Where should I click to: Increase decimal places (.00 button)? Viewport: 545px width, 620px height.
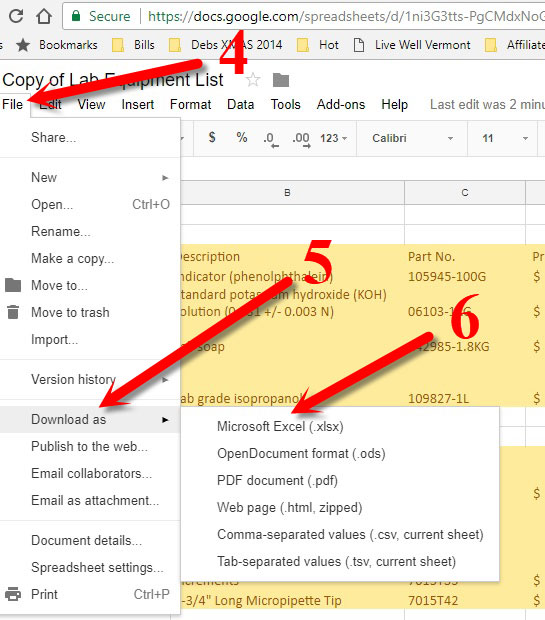[x=301, y=139]
